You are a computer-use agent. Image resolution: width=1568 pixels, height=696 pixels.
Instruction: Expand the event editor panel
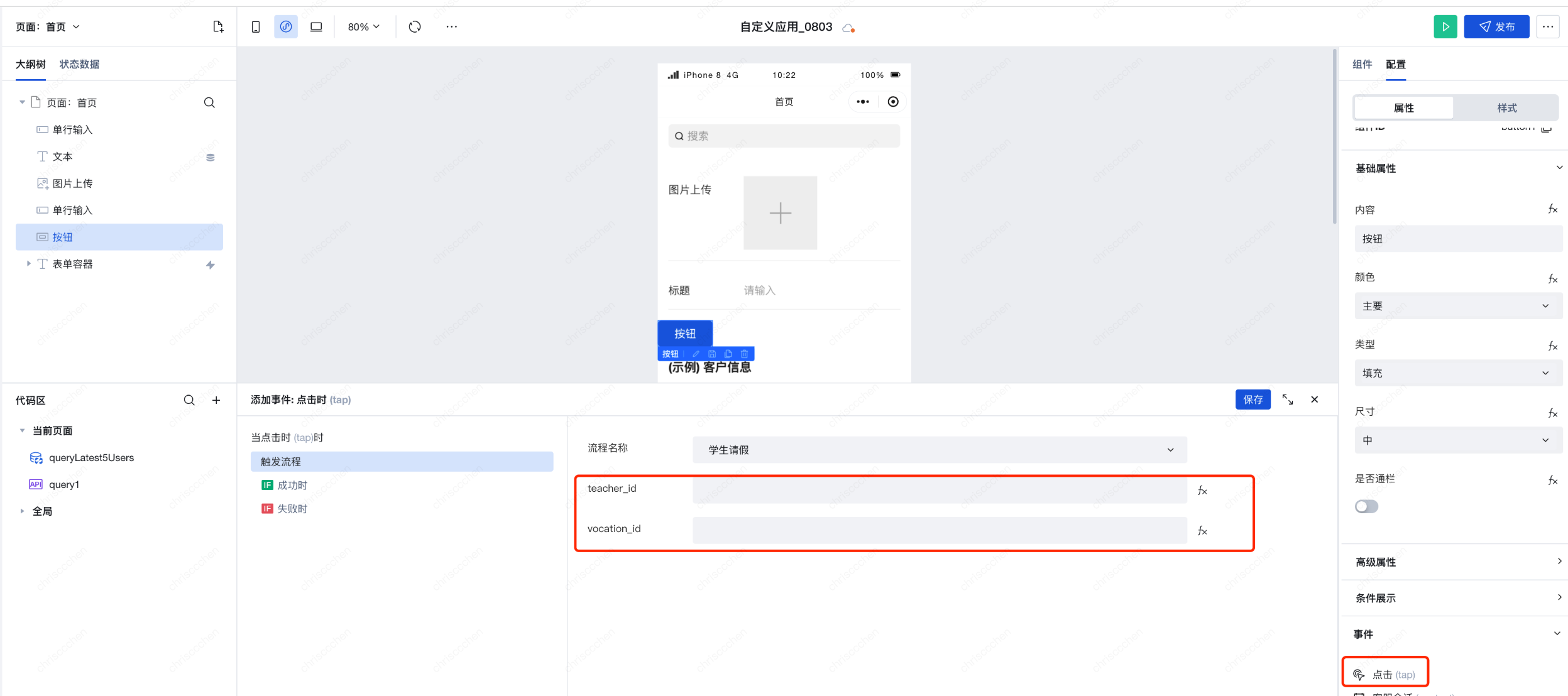1287,400
